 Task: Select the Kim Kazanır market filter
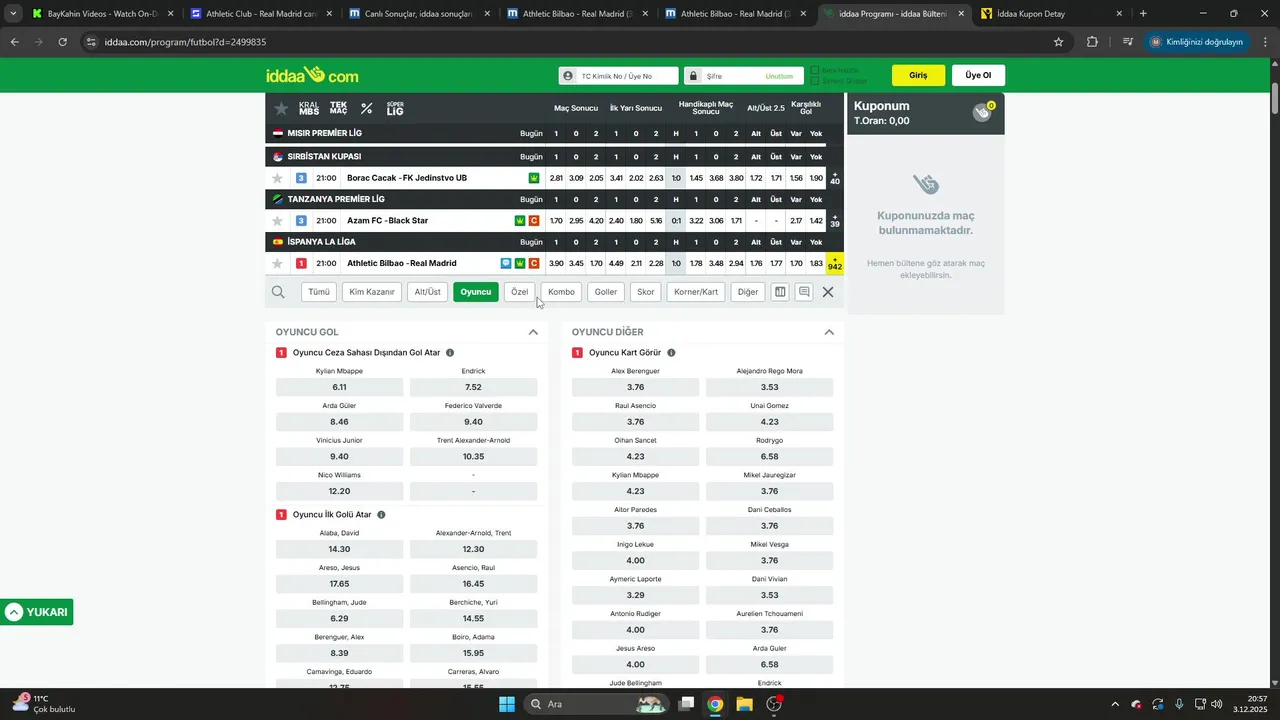(x=372, y=292)
